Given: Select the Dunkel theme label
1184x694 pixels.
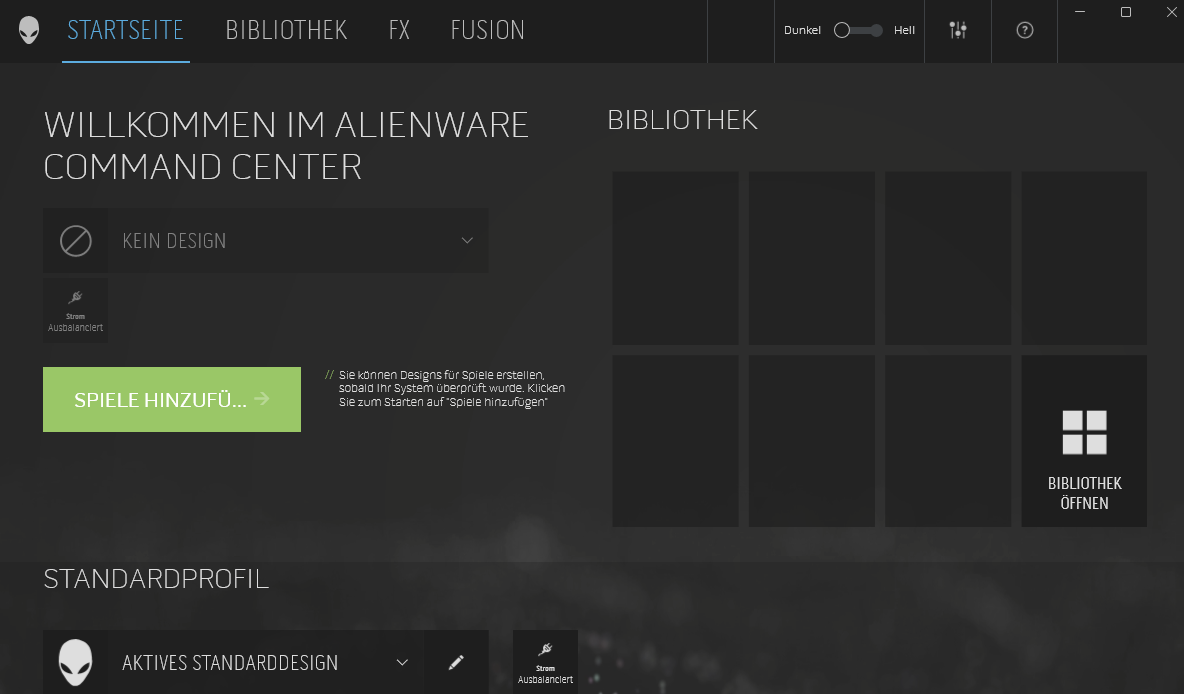Looking at the screenshot, I should pyautogui.click(x=802, y=30).
